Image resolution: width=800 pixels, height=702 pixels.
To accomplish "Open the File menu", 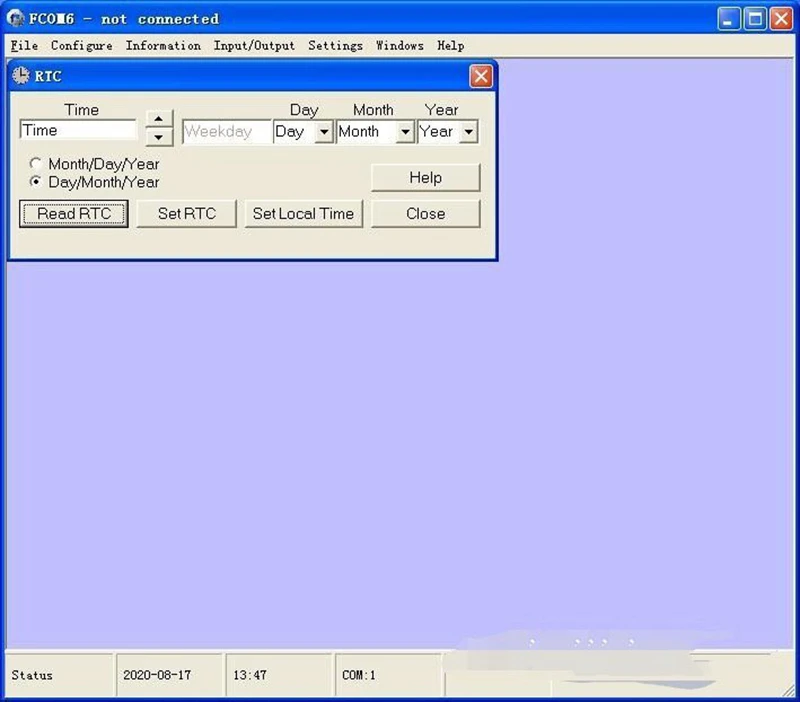I will 24,45.
